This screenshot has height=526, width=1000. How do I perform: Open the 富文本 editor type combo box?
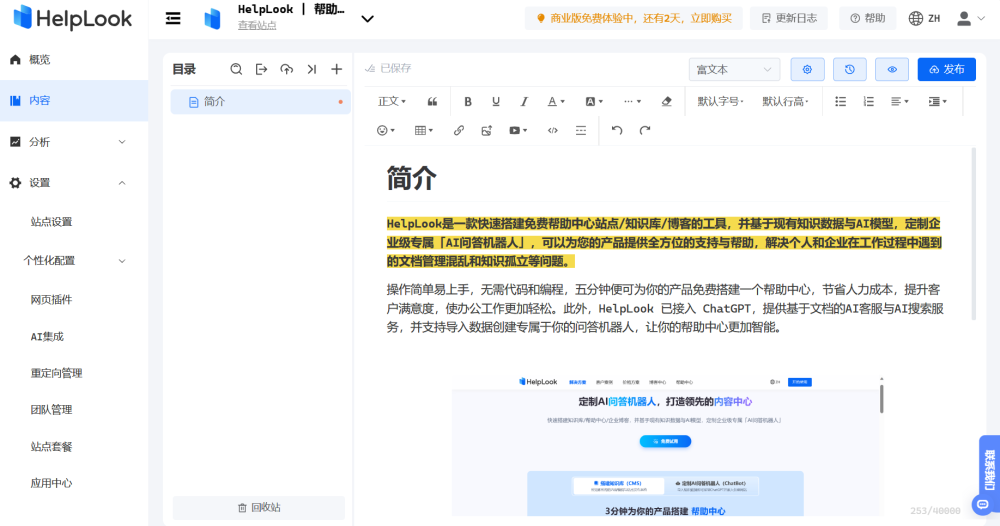pyautogui.click(x=734, y=69)
